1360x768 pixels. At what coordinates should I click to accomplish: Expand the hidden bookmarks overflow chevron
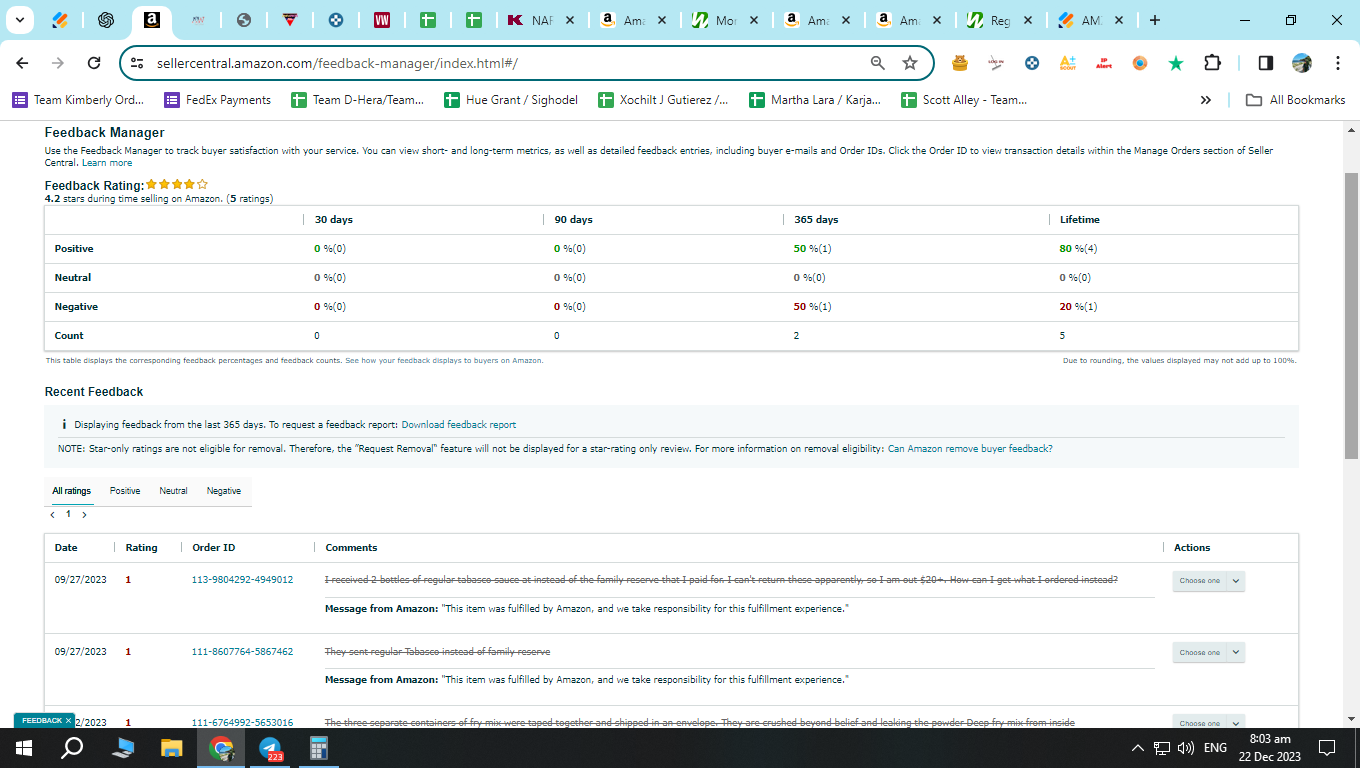click(x=1206, y=100)
